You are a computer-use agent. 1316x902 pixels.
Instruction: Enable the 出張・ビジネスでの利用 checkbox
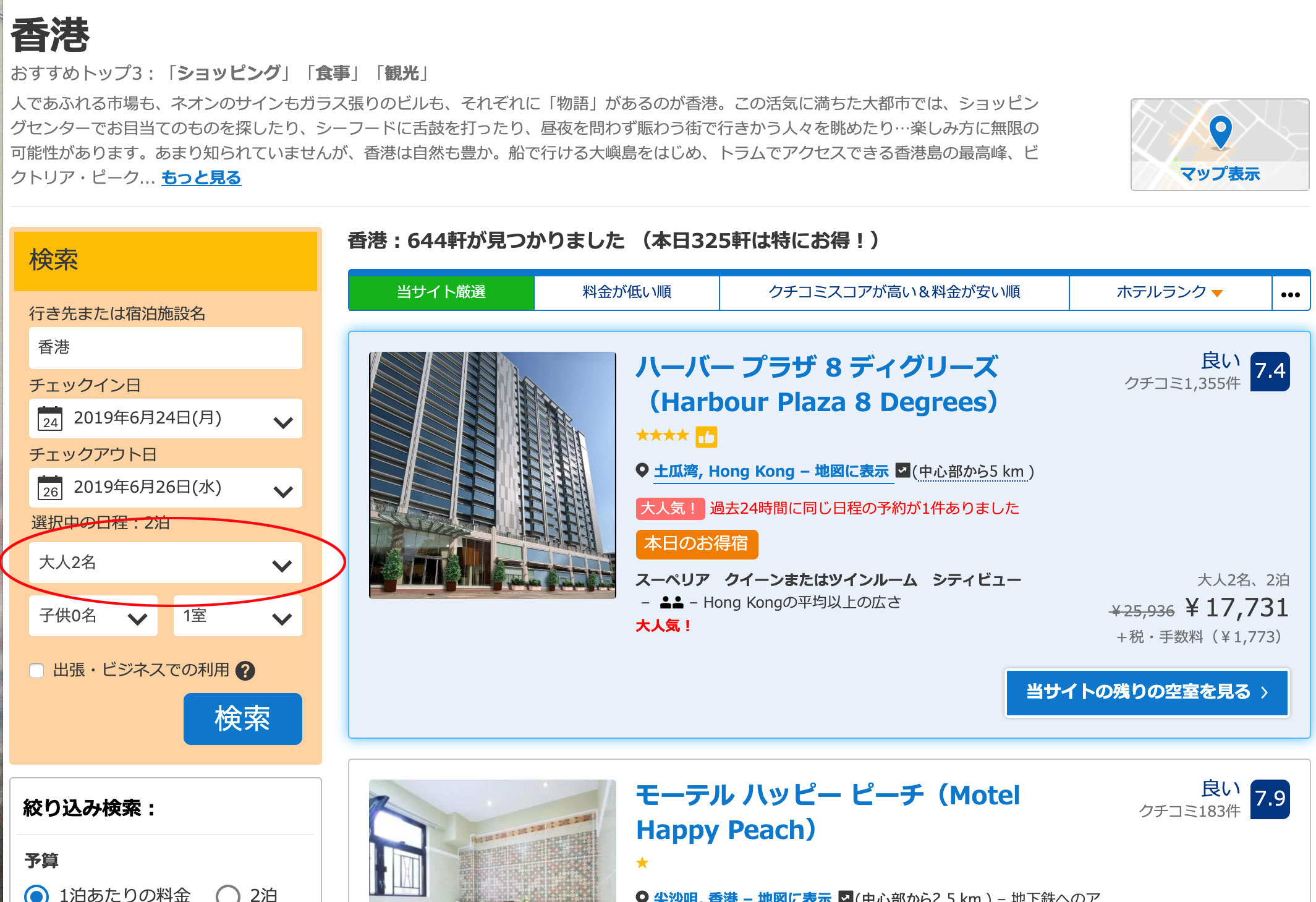point(36,671)
